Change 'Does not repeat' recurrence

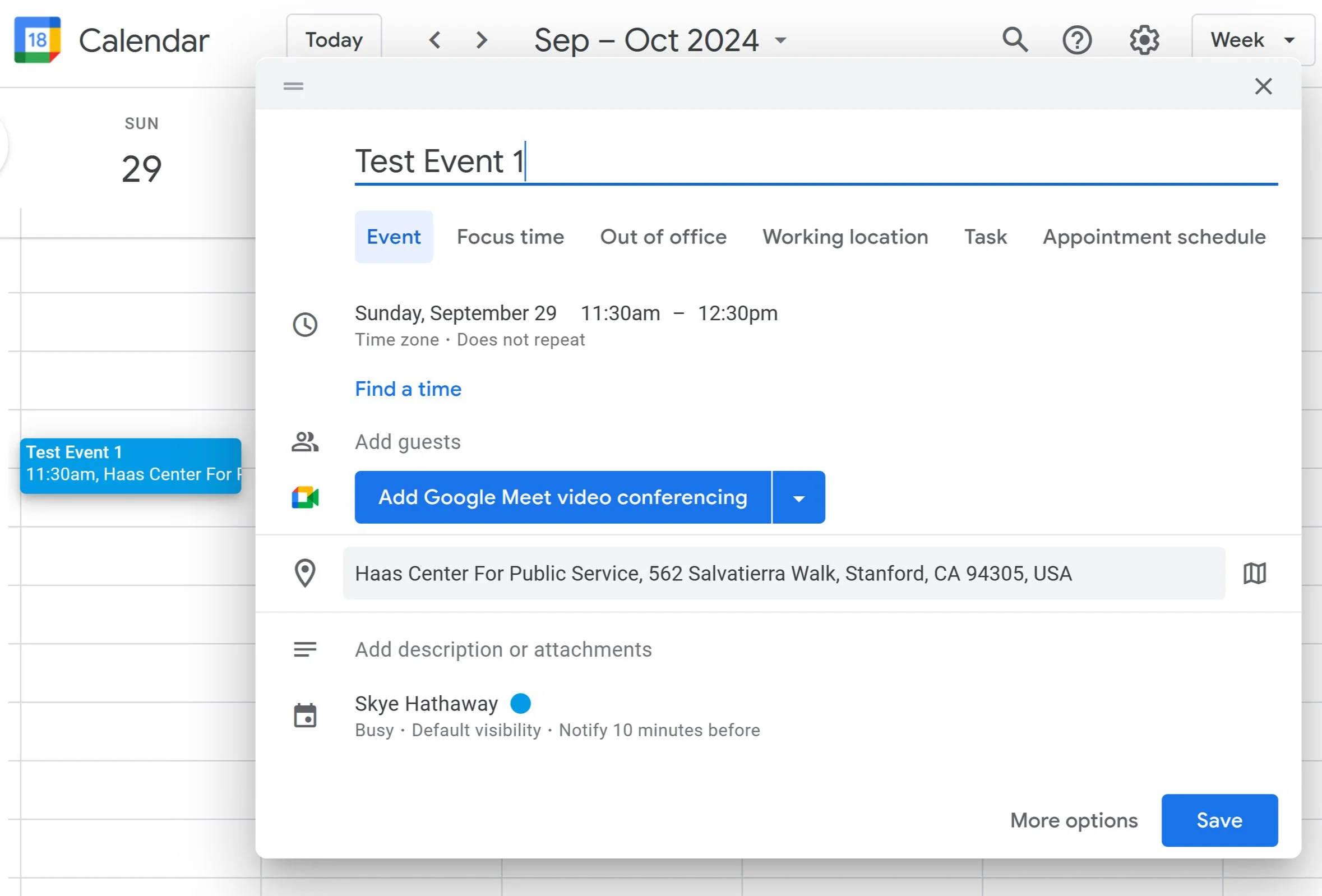520,340
